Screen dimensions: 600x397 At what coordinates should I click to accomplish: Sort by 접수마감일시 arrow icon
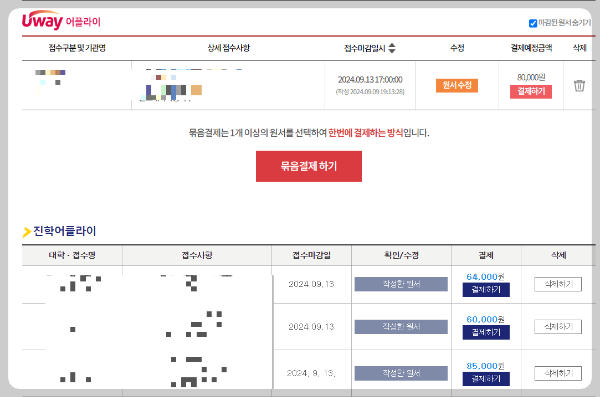(392, 48)
